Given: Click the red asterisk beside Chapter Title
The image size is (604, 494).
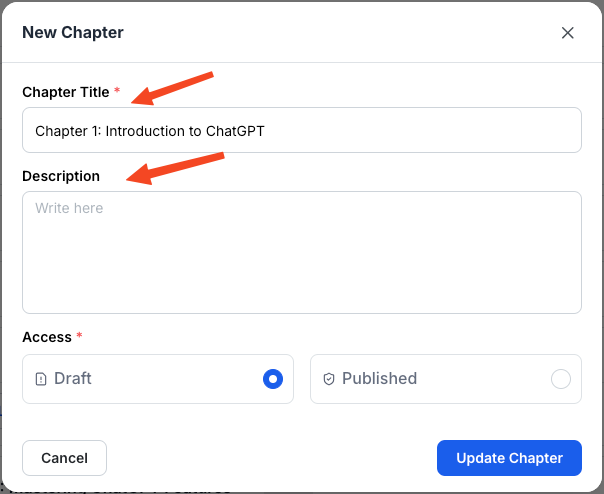Looking at the screenshot, I should (x=117, y=90).
